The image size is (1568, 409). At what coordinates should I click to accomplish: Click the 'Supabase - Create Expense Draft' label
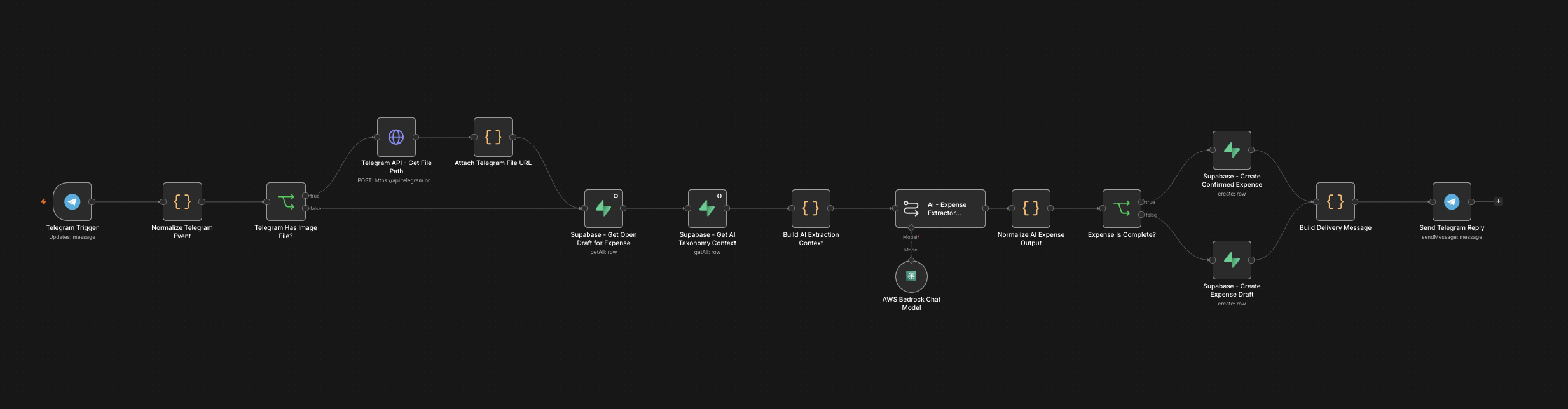1232,290
